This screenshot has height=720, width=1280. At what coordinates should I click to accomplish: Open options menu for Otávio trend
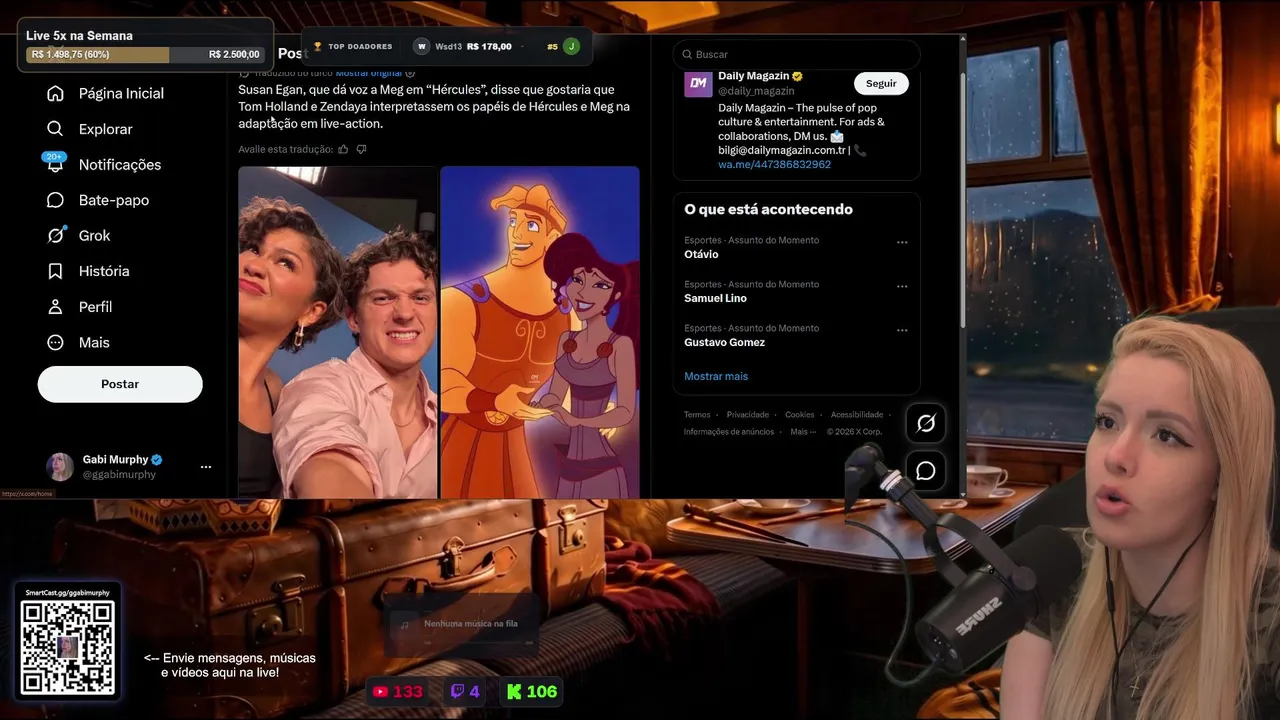coord(902,242)
